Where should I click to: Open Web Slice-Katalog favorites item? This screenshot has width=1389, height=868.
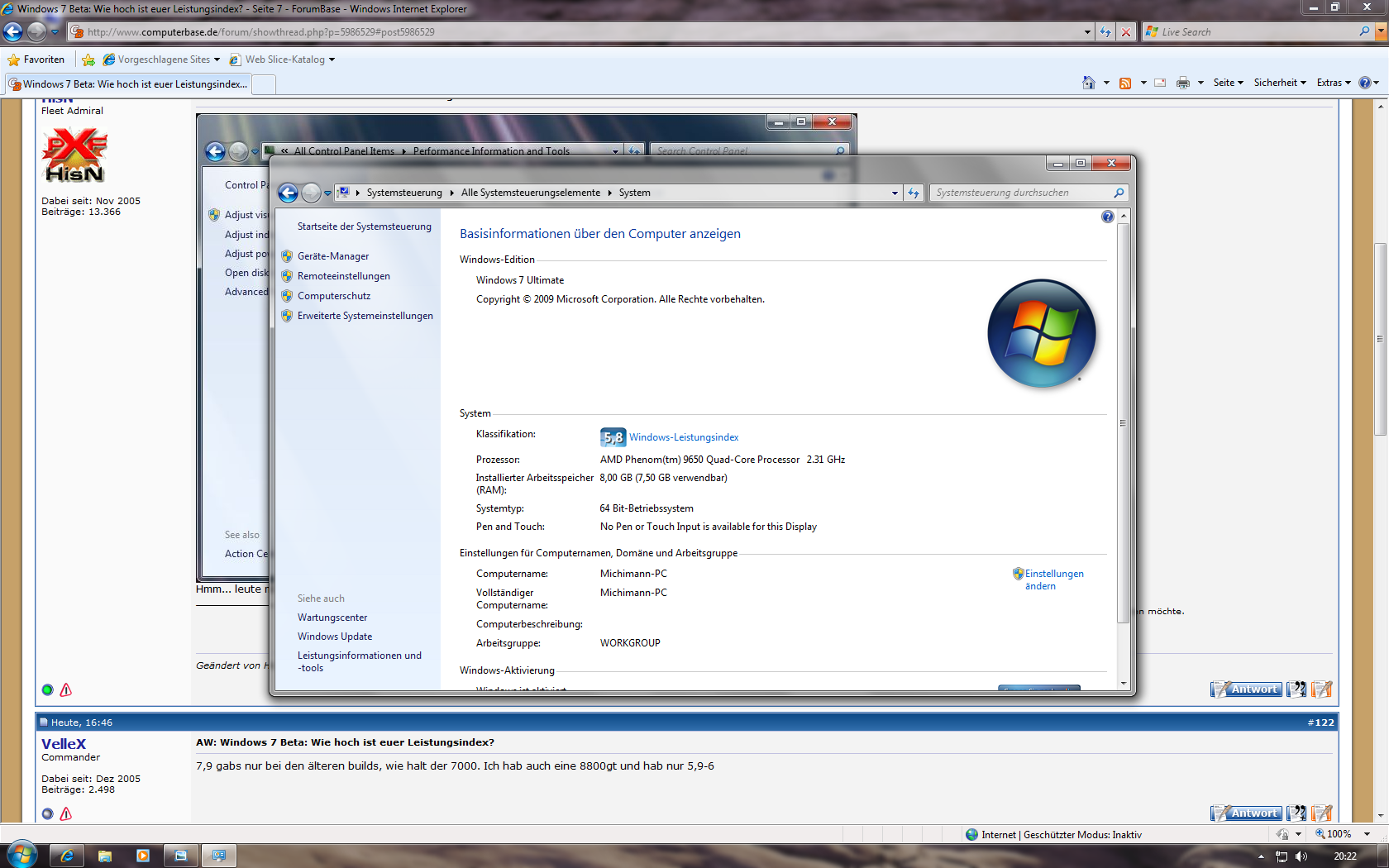pyautogui.click(x=282, y=60)
